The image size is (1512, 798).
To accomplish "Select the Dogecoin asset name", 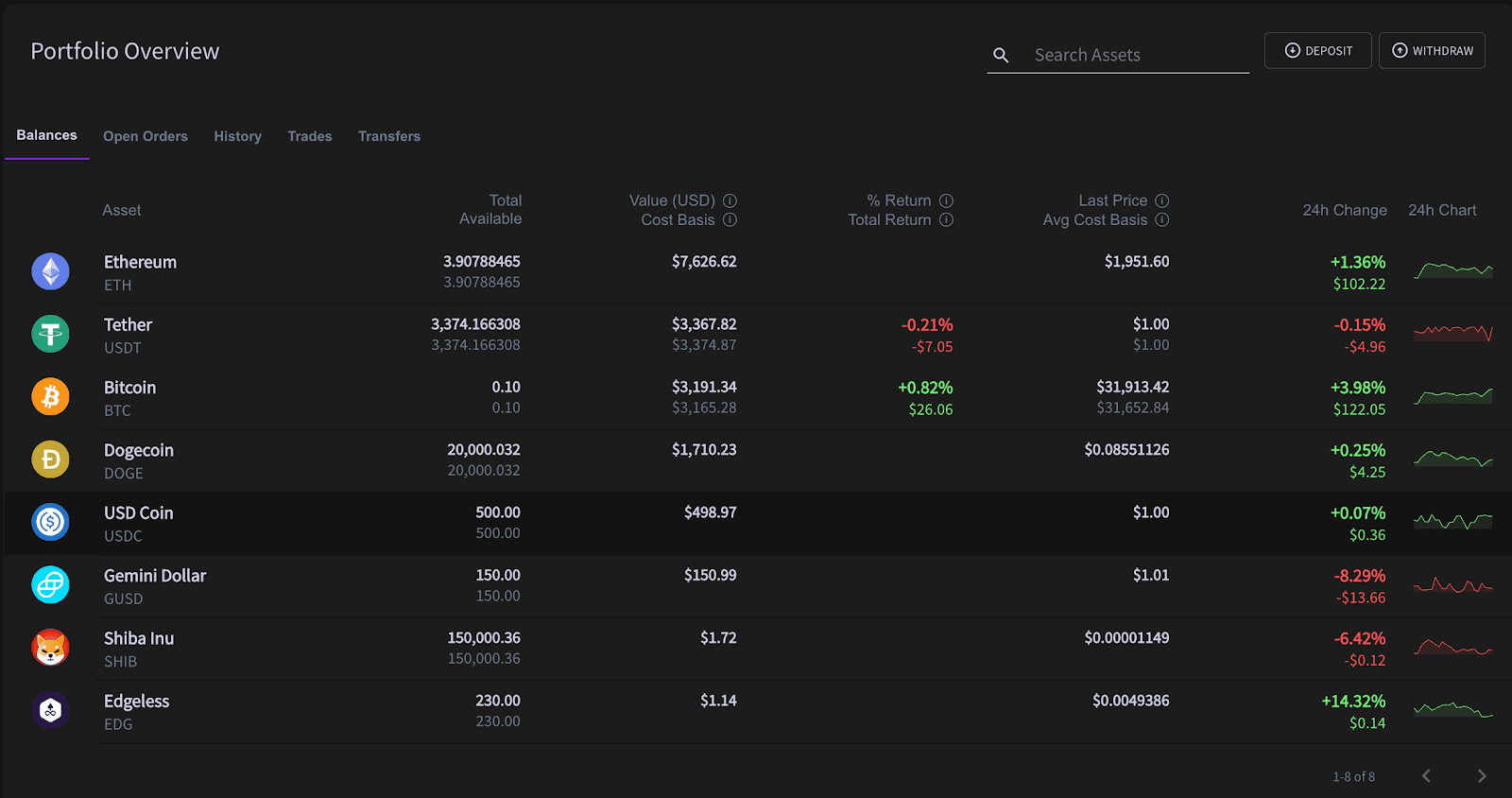I will tap(139, 450).
